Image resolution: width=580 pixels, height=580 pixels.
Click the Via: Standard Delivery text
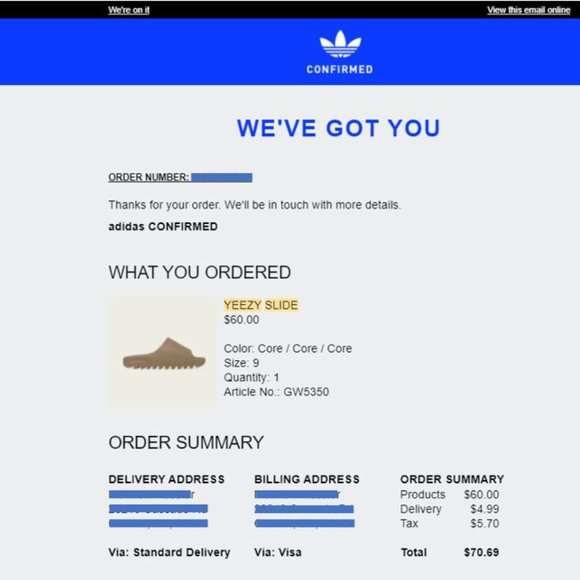coord(169,552)
